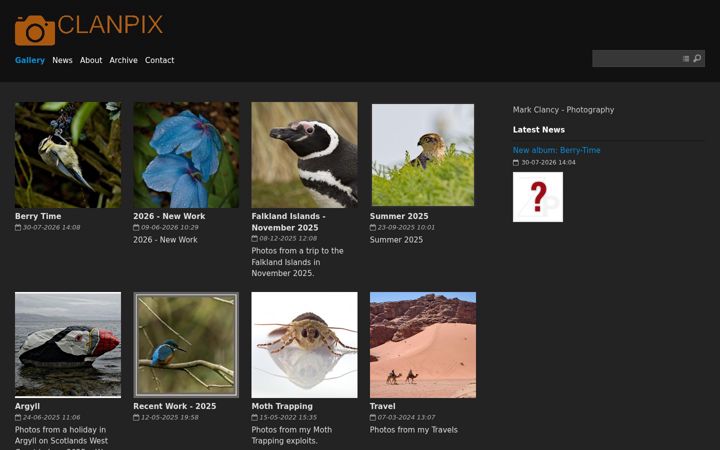Click the calendar icon under Recent Work - 2025

(136, 417)
